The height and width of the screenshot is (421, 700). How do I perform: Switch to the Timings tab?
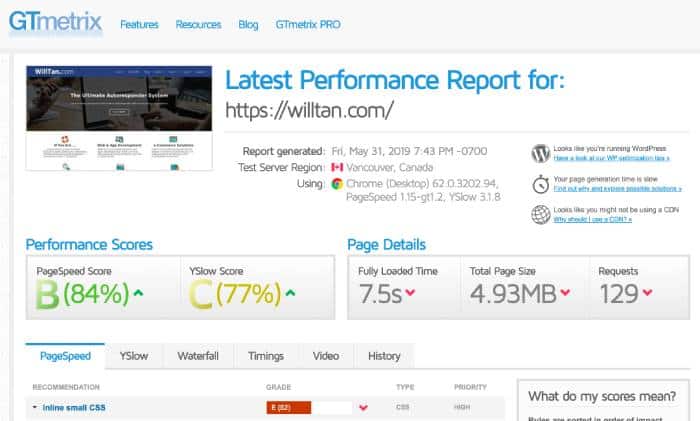click(x=266, y=356)
